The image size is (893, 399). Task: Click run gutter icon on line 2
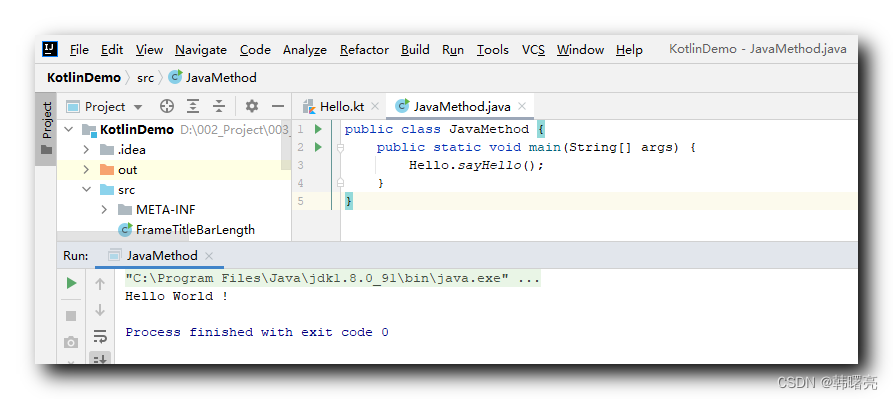tap(318, 147)
